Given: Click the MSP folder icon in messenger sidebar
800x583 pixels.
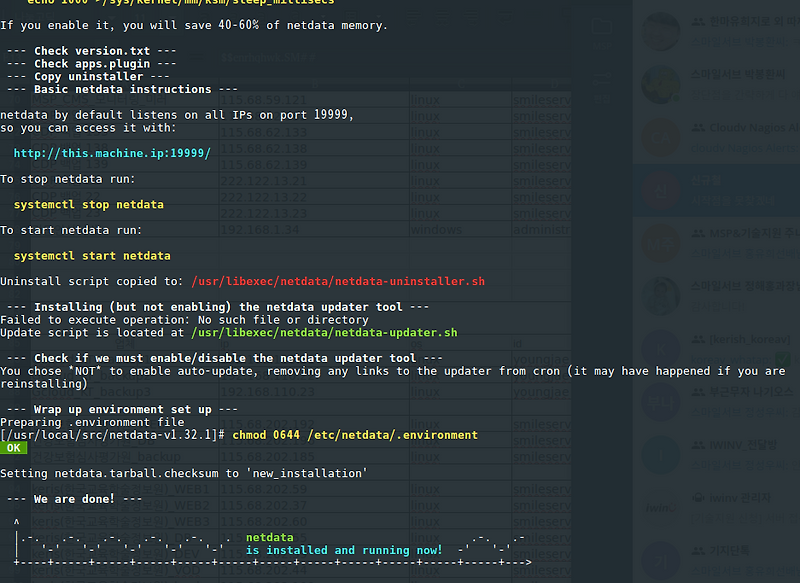Looking at the screenshot, I should coord(602,27).
